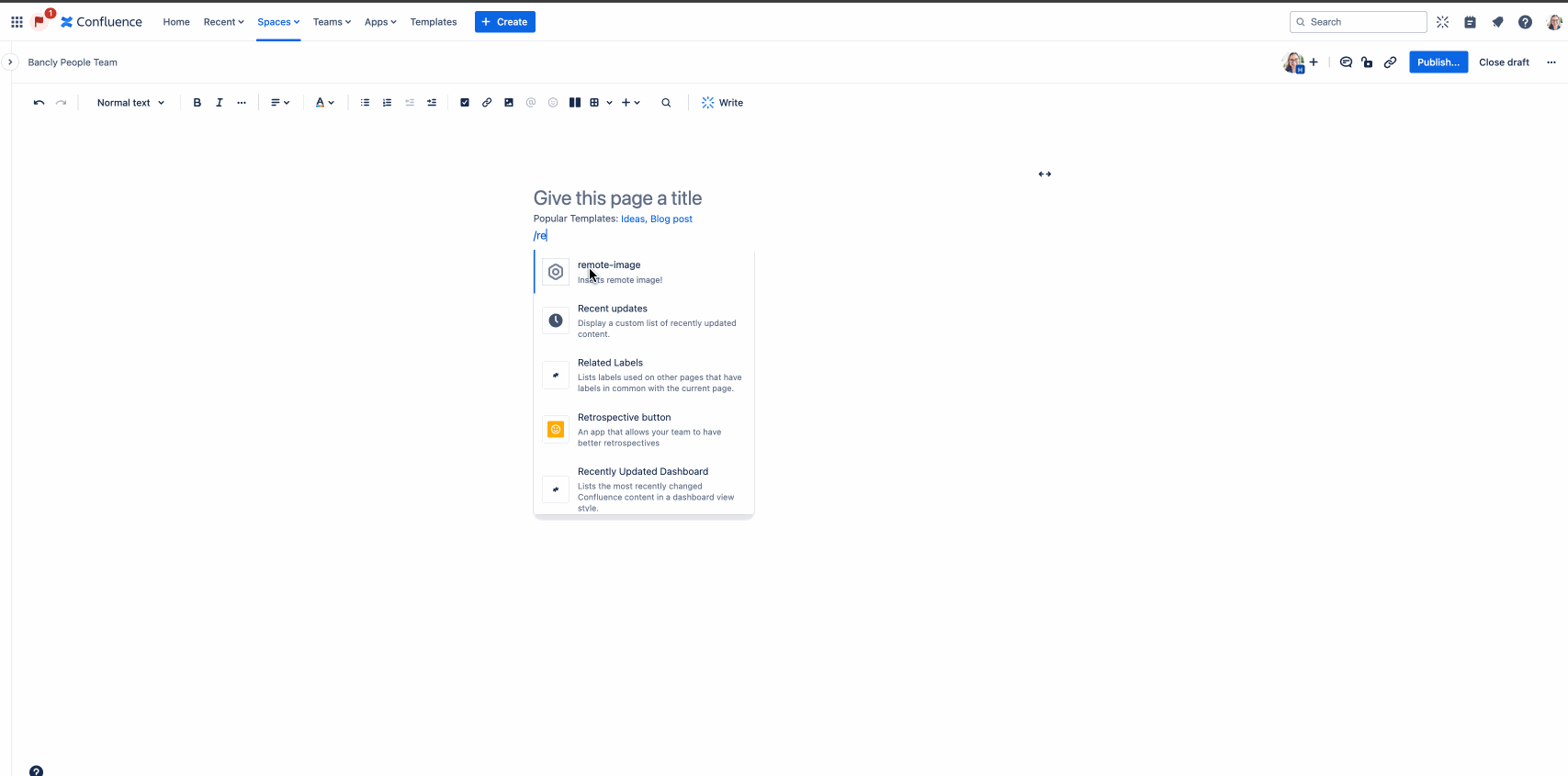Open the Recent menu
Image resolution: width=1568 pixels, height=776 pixels.
click(x=224, y=22)
